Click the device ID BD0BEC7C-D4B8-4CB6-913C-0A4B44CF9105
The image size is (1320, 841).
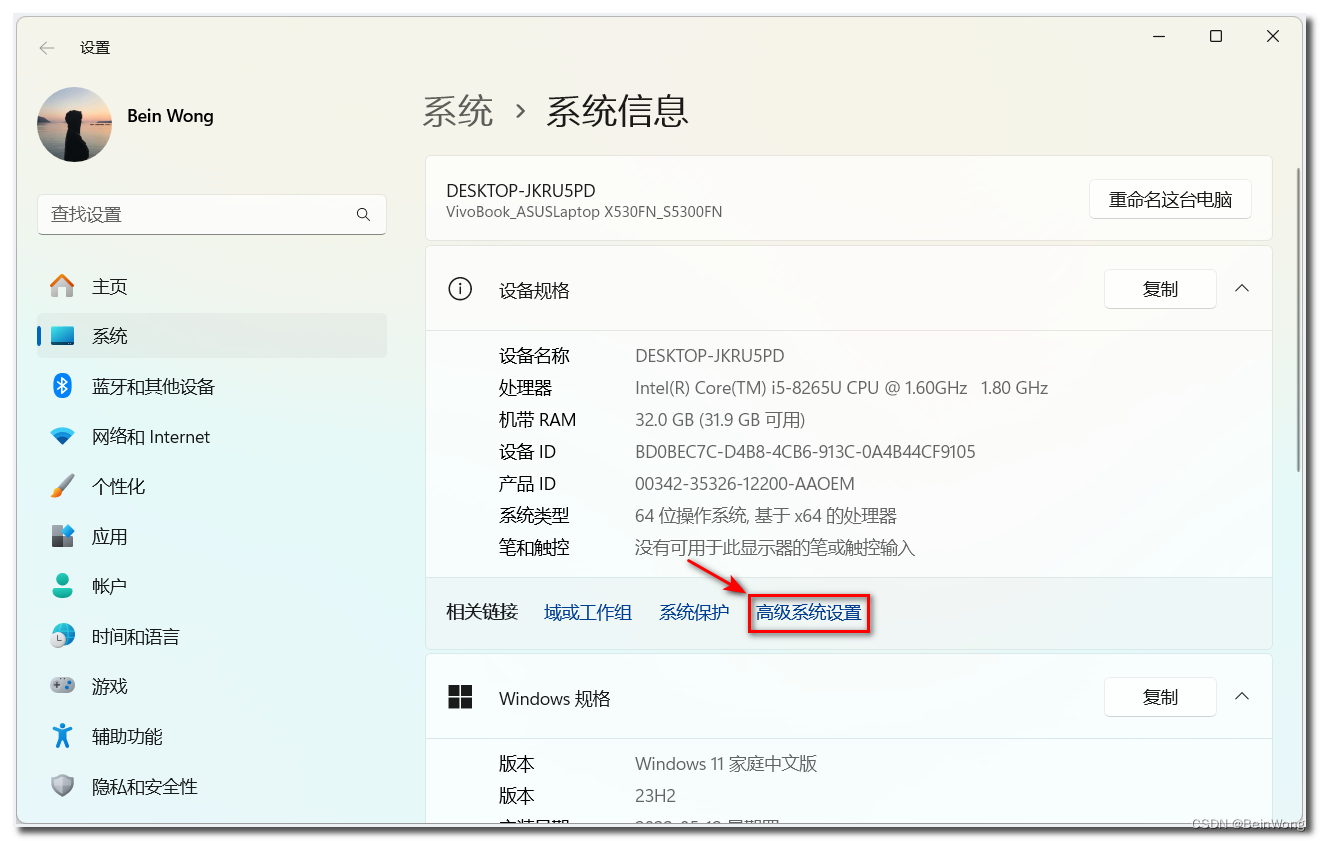click(x=805, y=452)
